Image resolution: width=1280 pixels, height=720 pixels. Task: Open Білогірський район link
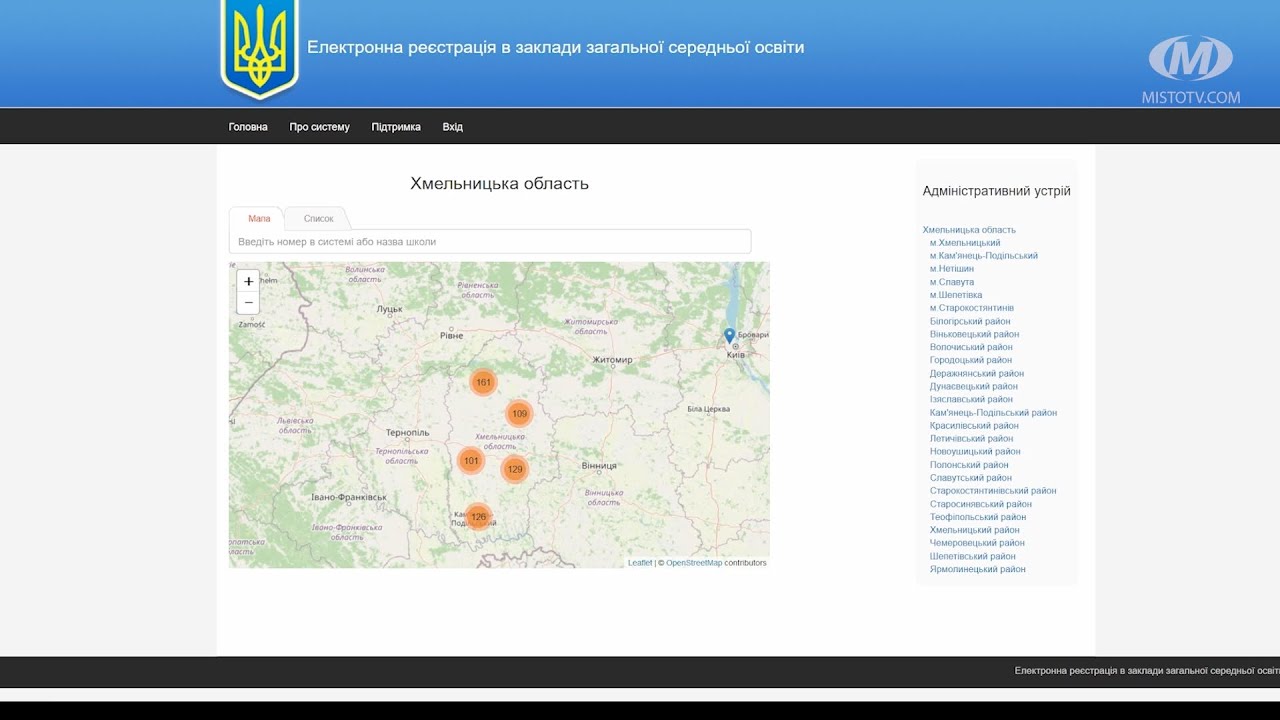point(970,321)
